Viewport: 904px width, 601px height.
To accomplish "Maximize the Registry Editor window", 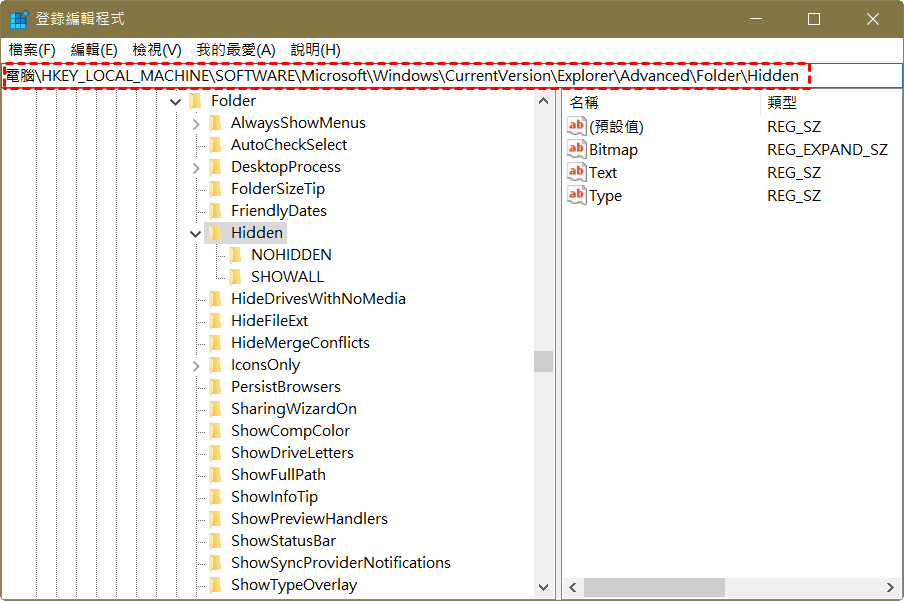I will click(813, 19).
